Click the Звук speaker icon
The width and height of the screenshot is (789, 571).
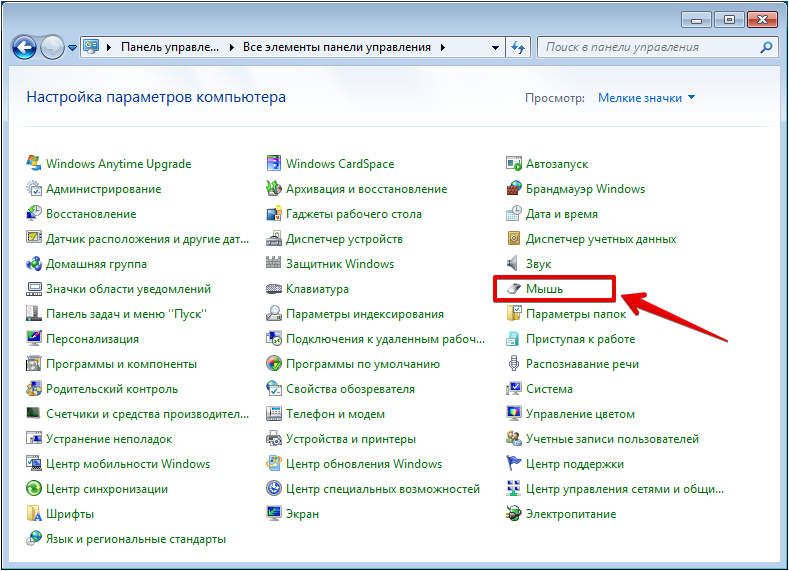pos(514,263)
